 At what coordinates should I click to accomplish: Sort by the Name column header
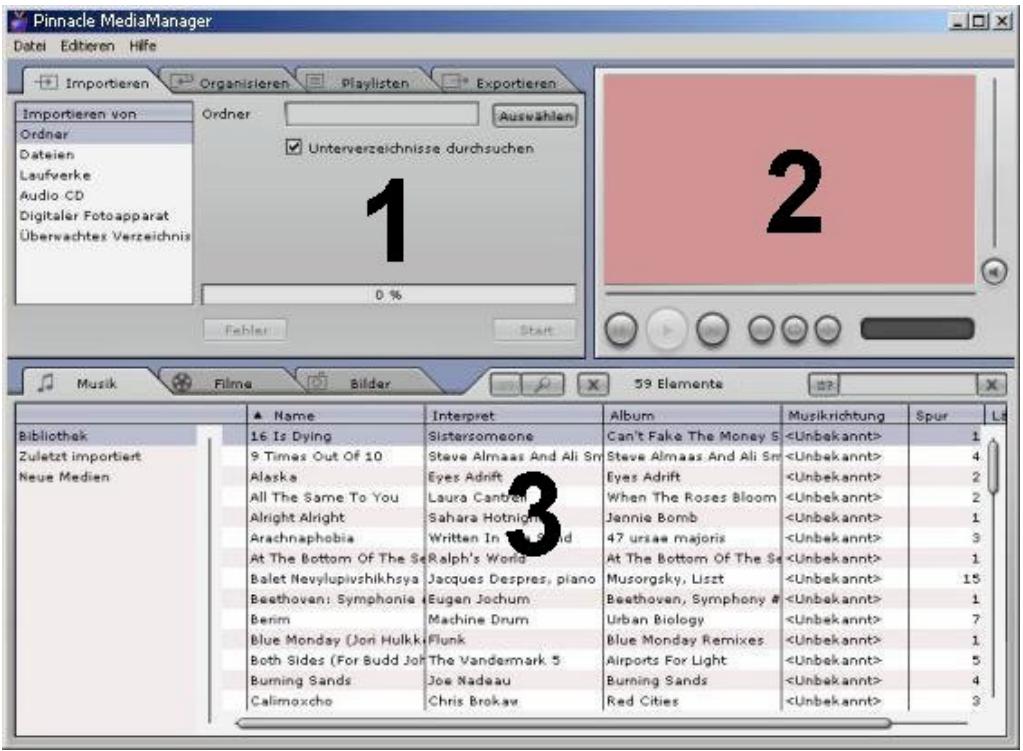pyautogui.click(x=336, y=415)
